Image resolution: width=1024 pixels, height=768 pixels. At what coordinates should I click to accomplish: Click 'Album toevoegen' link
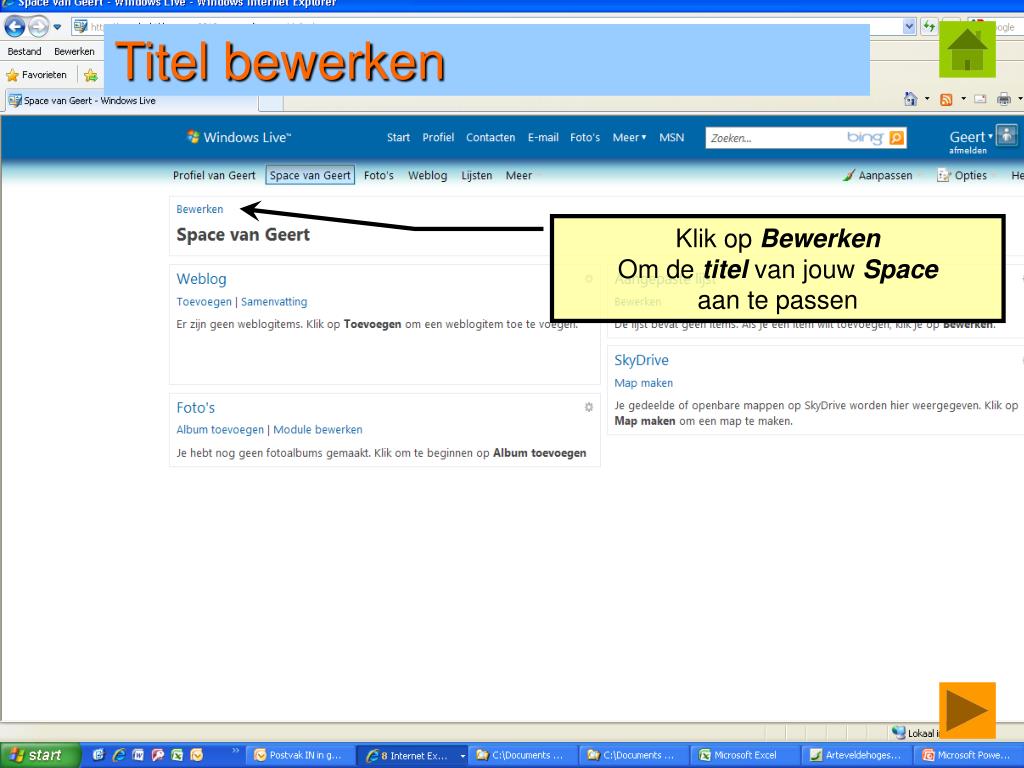pyautogui.click(x=220, y=430)
